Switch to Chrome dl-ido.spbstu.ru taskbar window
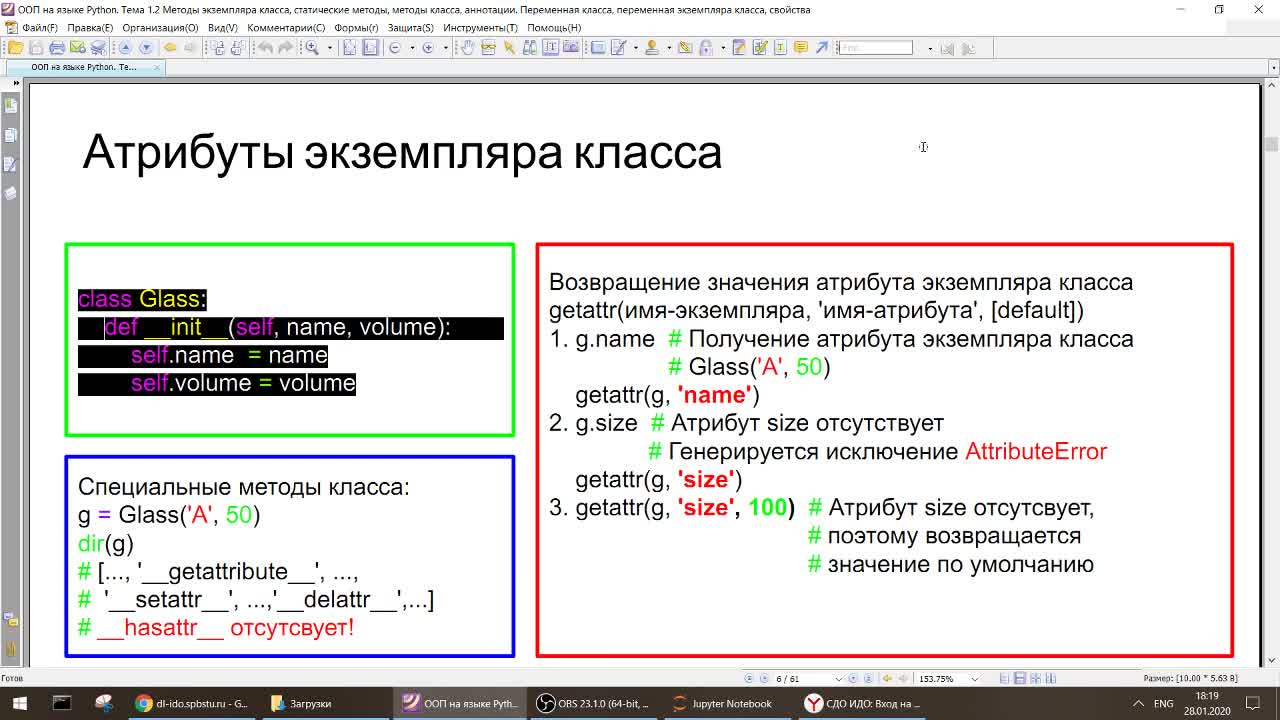Screen dimensions: 1280x720 click(x=192, y=703)
